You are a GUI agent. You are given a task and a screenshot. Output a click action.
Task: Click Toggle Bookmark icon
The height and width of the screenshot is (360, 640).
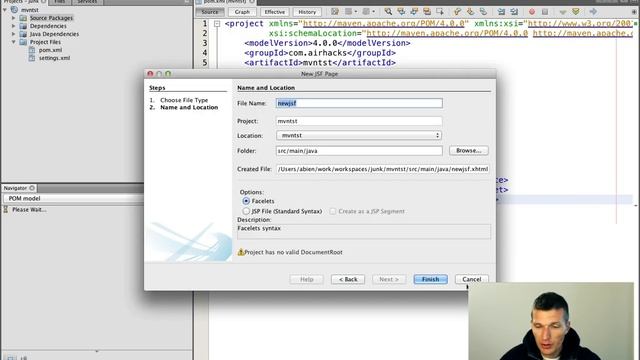click(x=483, y=12)
